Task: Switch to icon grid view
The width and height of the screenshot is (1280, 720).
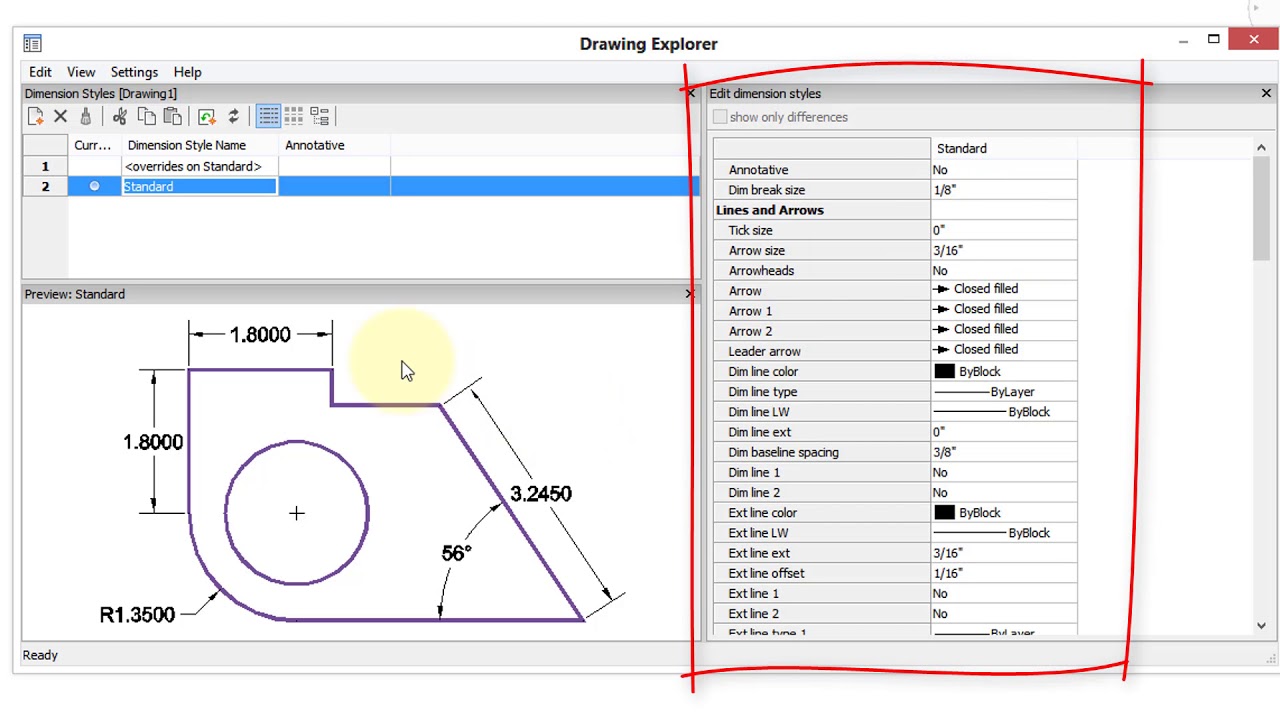Action: point(294,117)
